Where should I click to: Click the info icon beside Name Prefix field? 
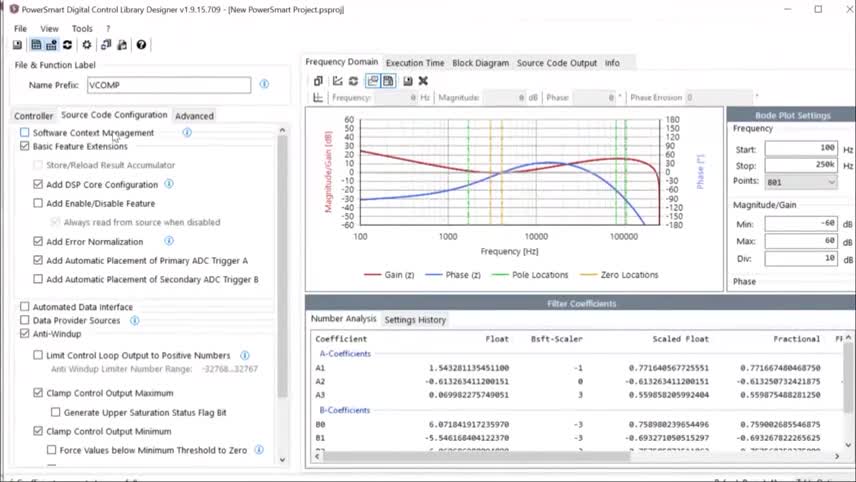[x=264, y=85]
